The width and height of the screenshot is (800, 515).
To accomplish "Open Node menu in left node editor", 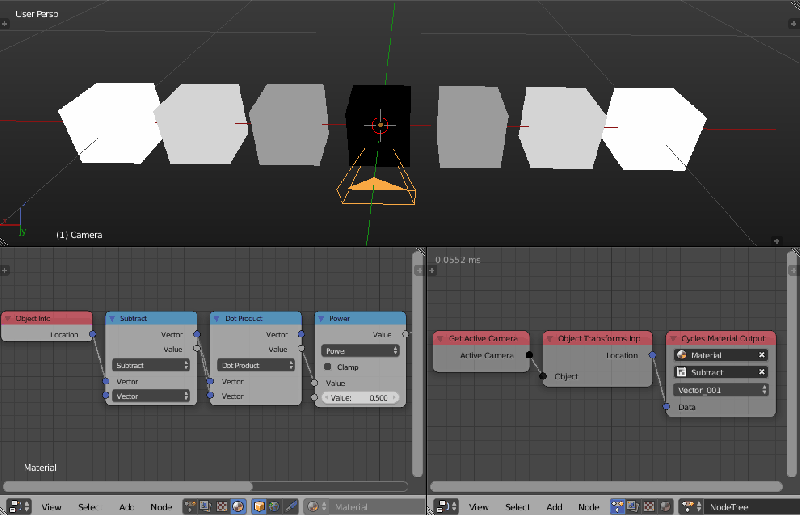I will (x=161, y=507).
